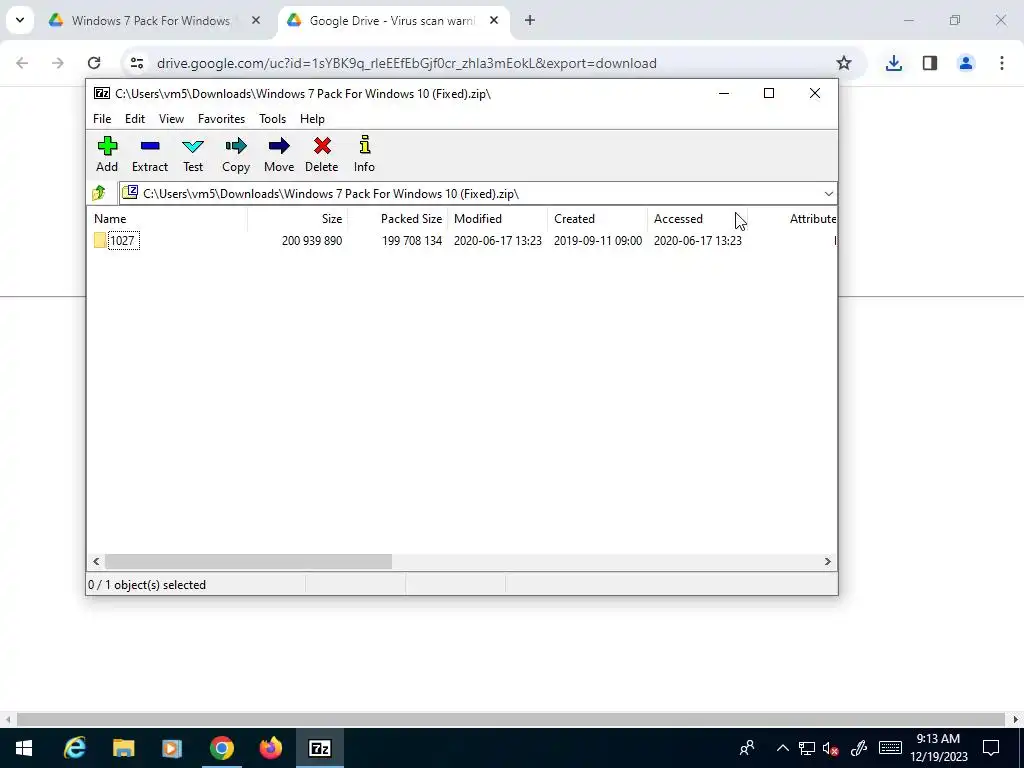
Task: View site information icon in address bar
Action: coord(136,63)
